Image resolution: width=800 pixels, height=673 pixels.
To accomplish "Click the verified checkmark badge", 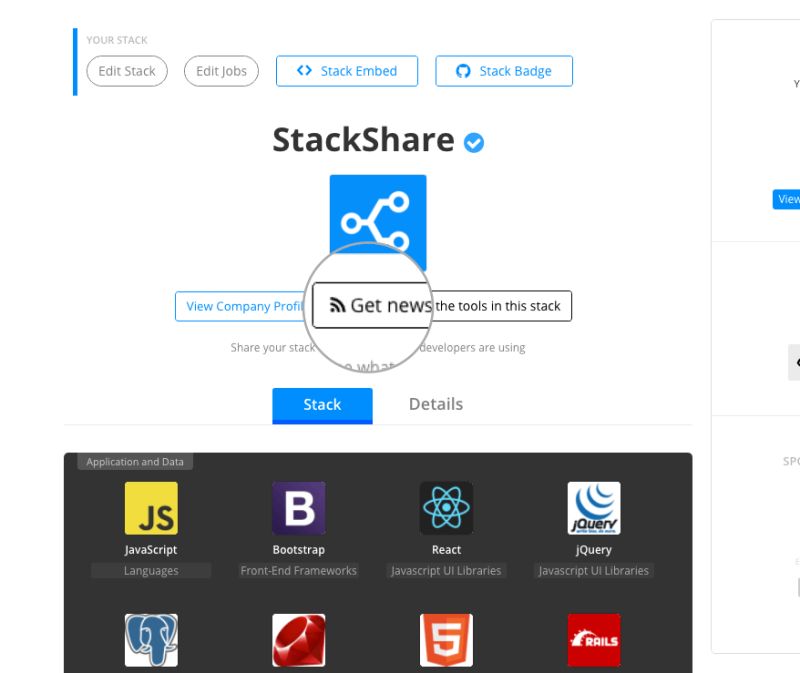I will pos(473,142).
